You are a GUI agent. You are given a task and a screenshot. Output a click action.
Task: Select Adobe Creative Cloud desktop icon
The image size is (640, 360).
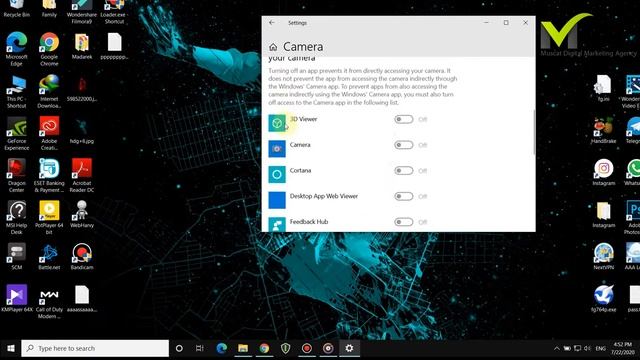tap(49, 133)
